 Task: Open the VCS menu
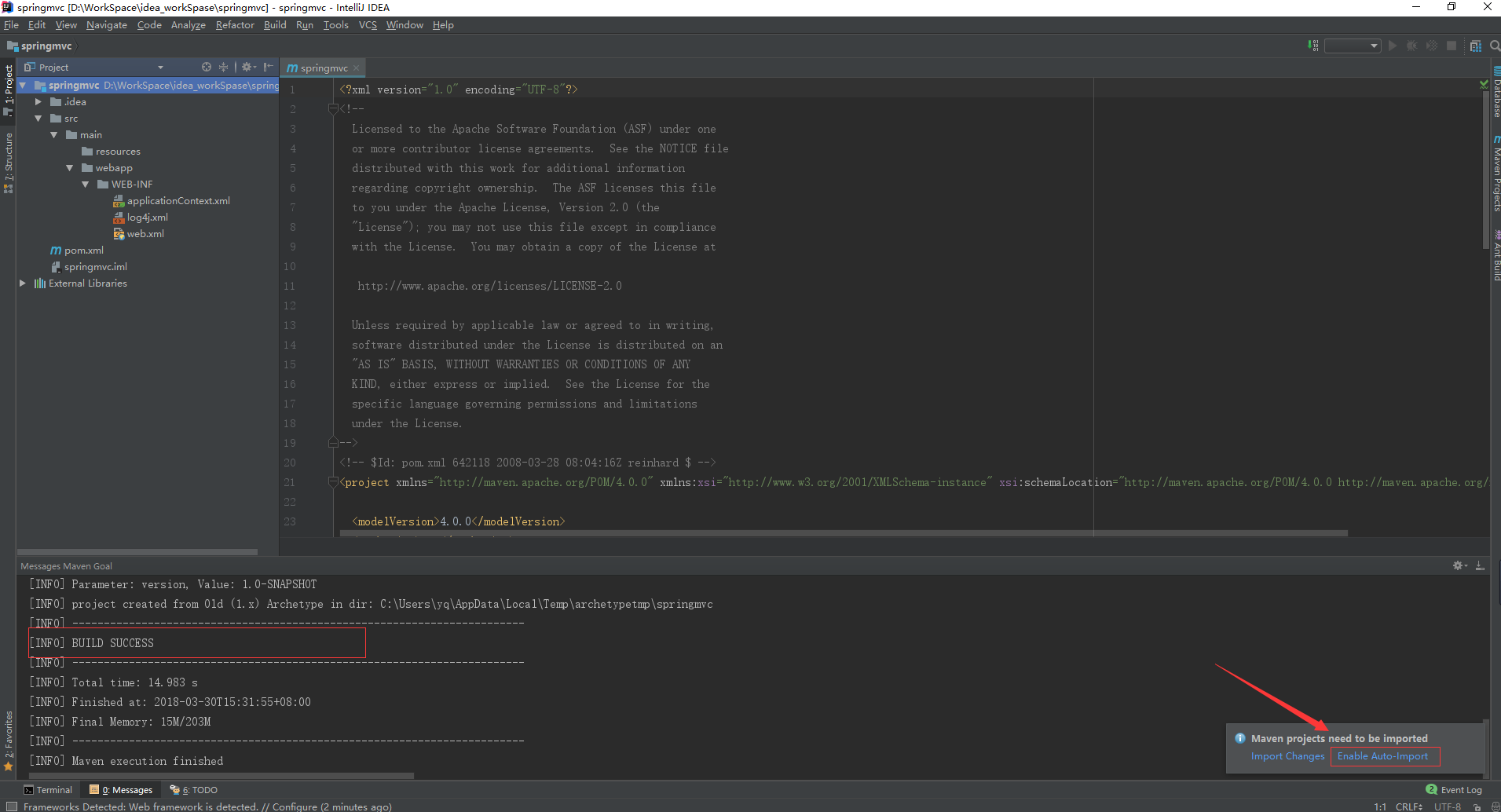(x=368, y=25)
